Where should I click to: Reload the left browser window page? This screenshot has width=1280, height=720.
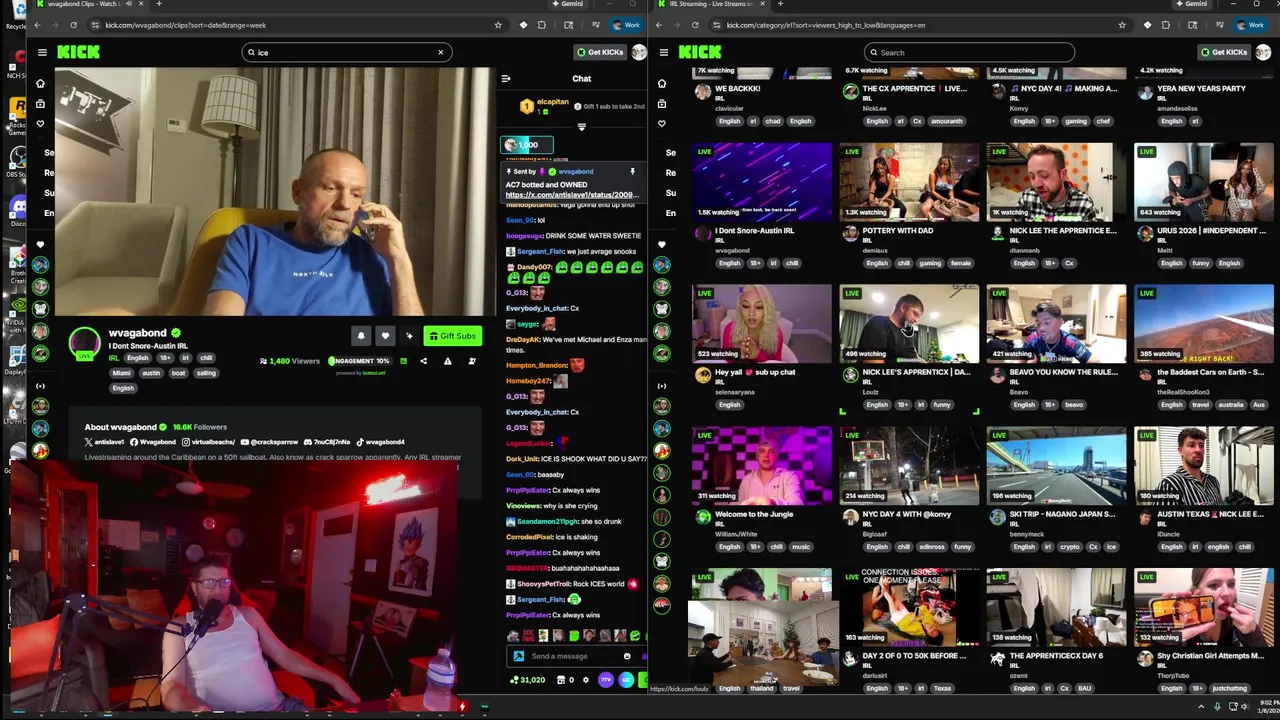tap(73, 25)
